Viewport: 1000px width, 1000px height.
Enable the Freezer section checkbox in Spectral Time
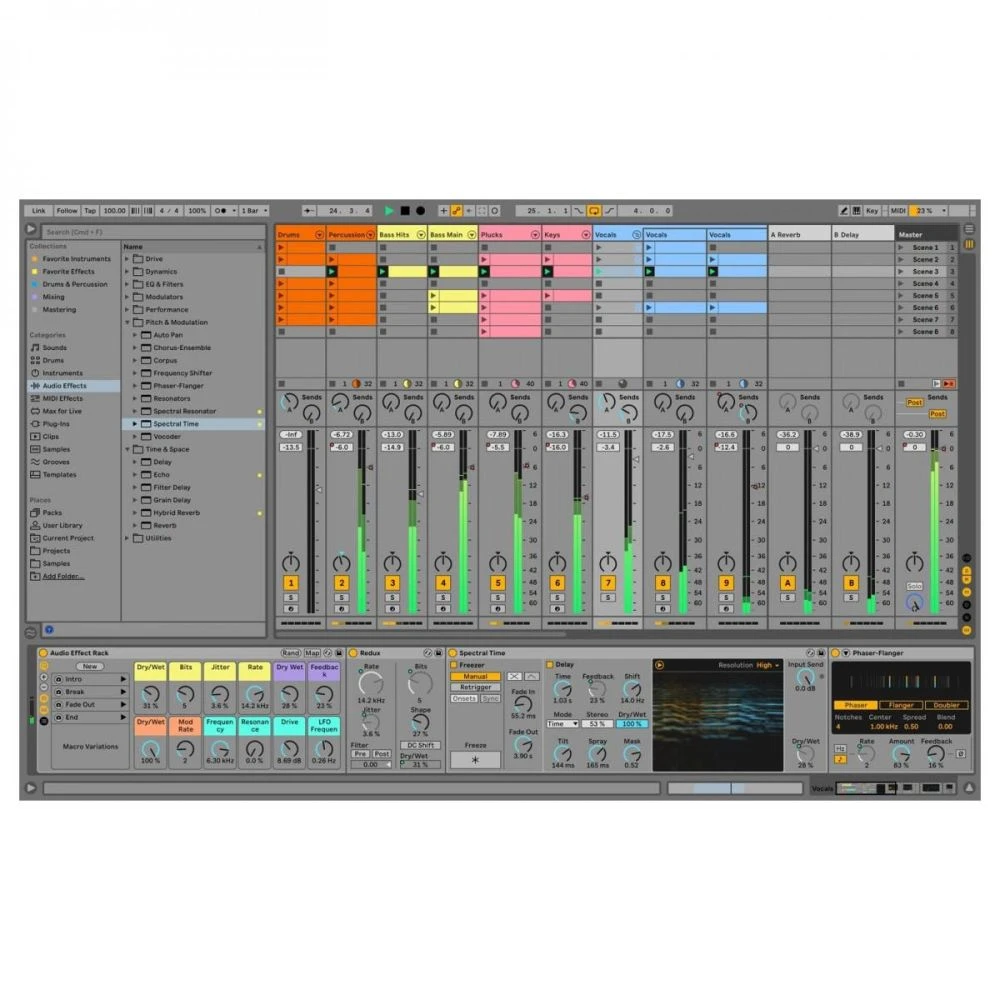pos(454,664)
